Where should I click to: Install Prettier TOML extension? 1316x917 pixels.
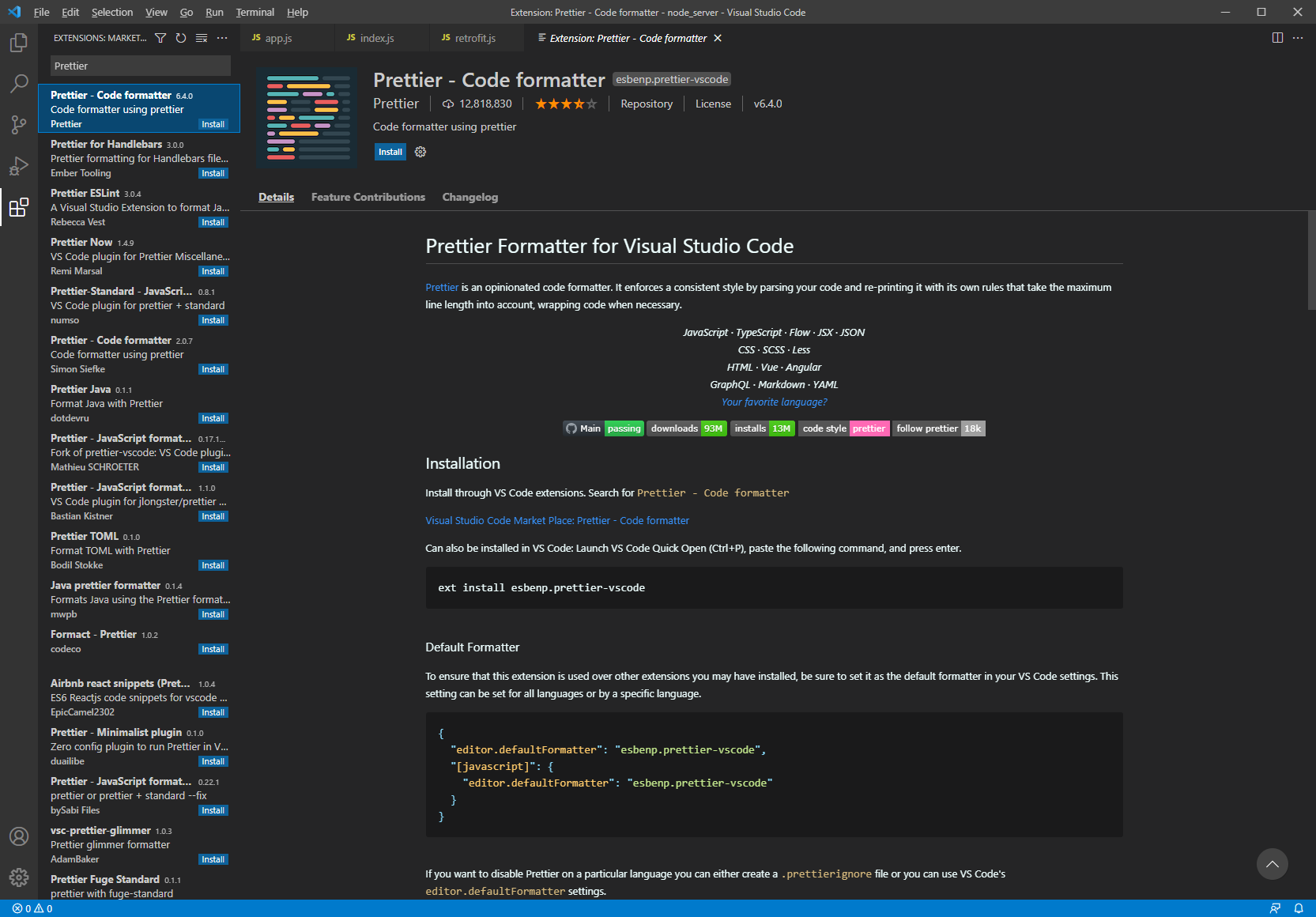[213, 565]
